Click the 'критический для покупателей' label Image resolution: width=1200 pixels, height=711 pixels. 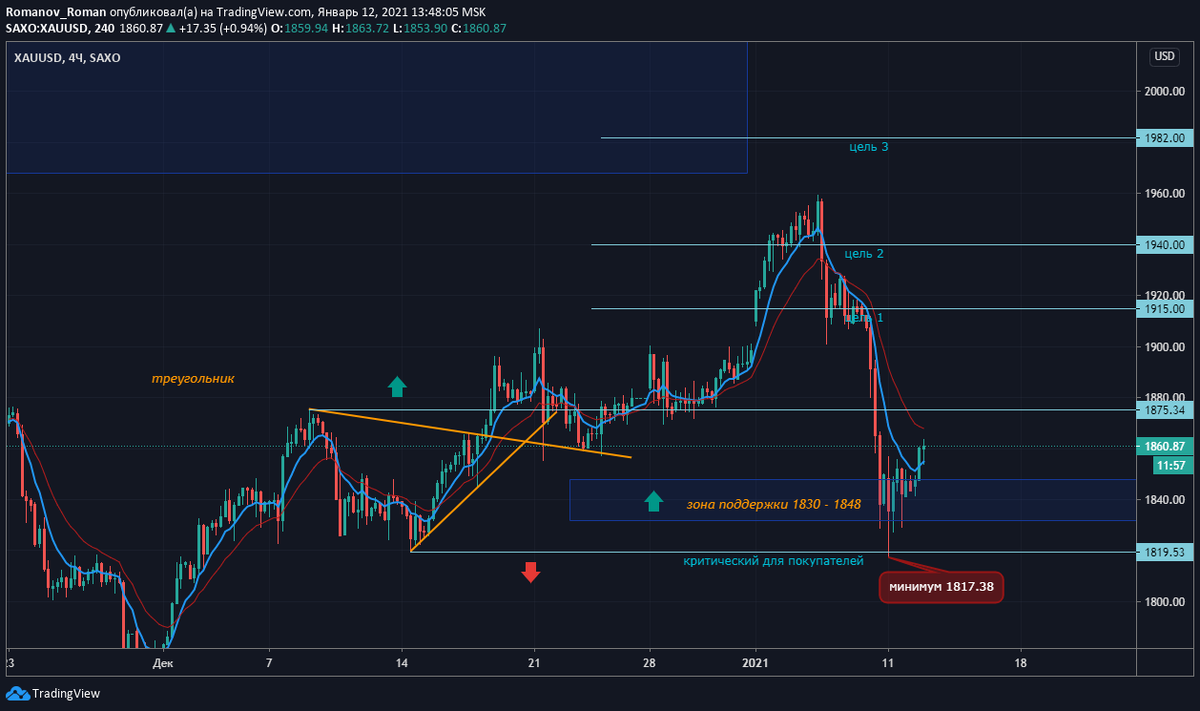coord(773,562)
